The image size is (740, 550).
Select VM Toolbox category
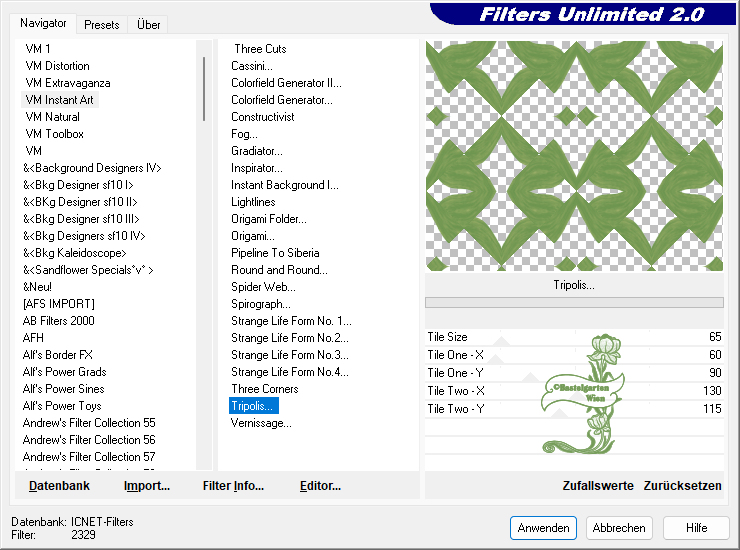click(x=55, y=134)
